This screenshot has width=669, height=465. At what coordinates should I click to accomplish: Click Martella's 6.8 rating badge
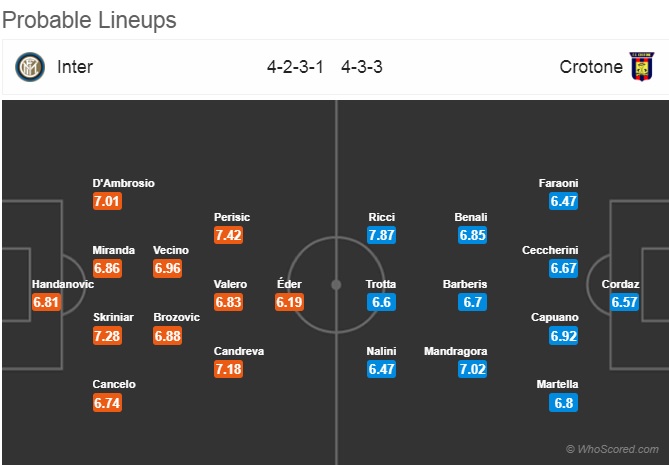564,403
